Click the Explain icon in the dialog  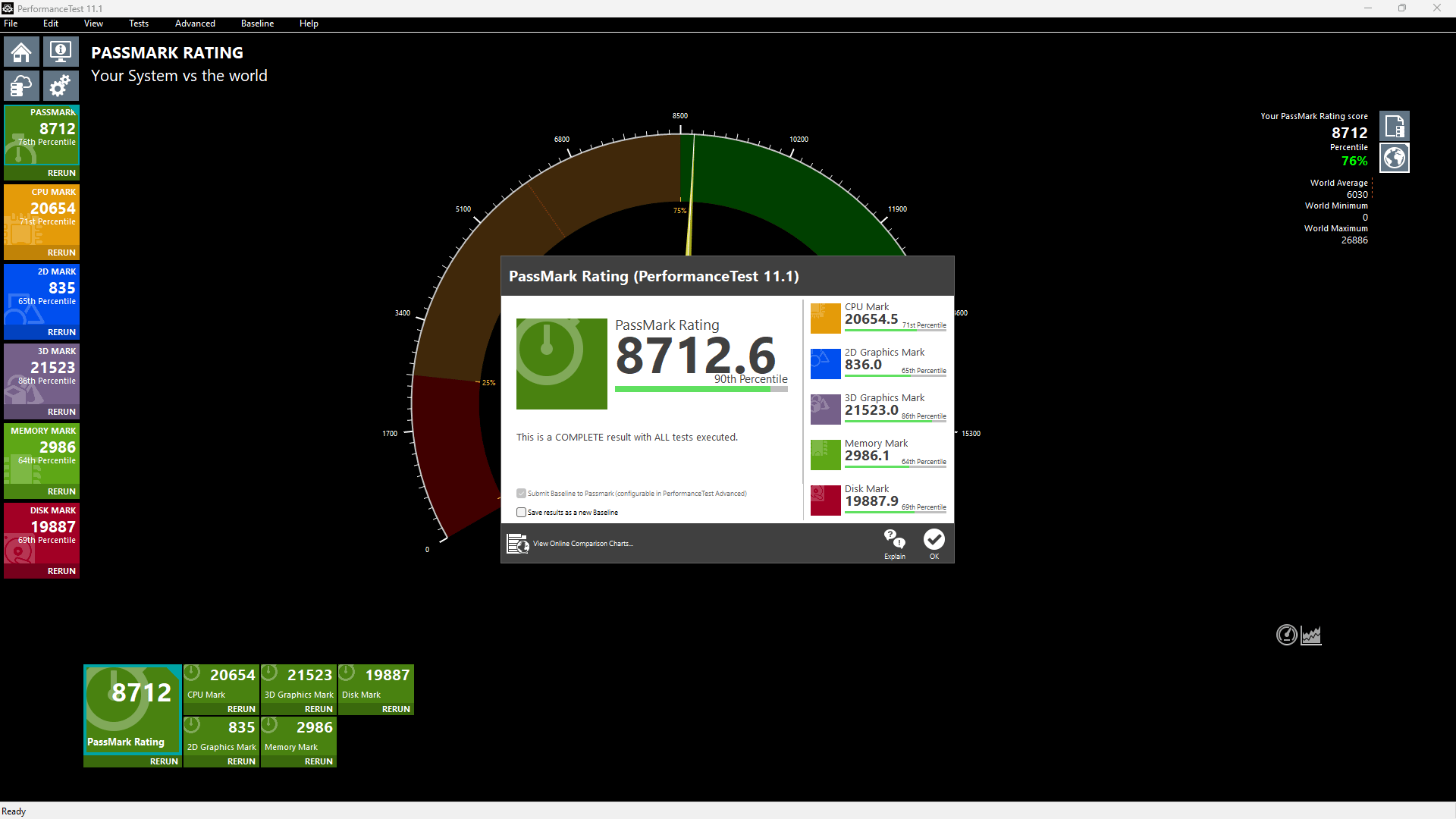[x=895, y=544]
